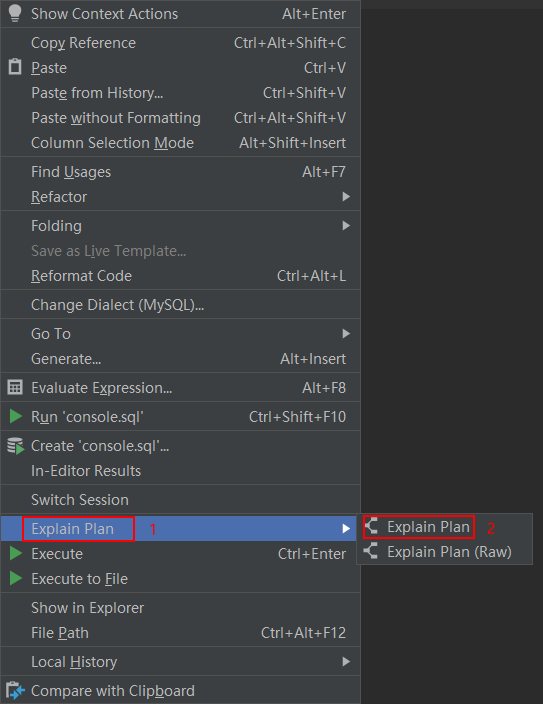Click the Execute to File play icon
Image resolution: width=543 pixels, height=704 pixels.
coord(16,578)
